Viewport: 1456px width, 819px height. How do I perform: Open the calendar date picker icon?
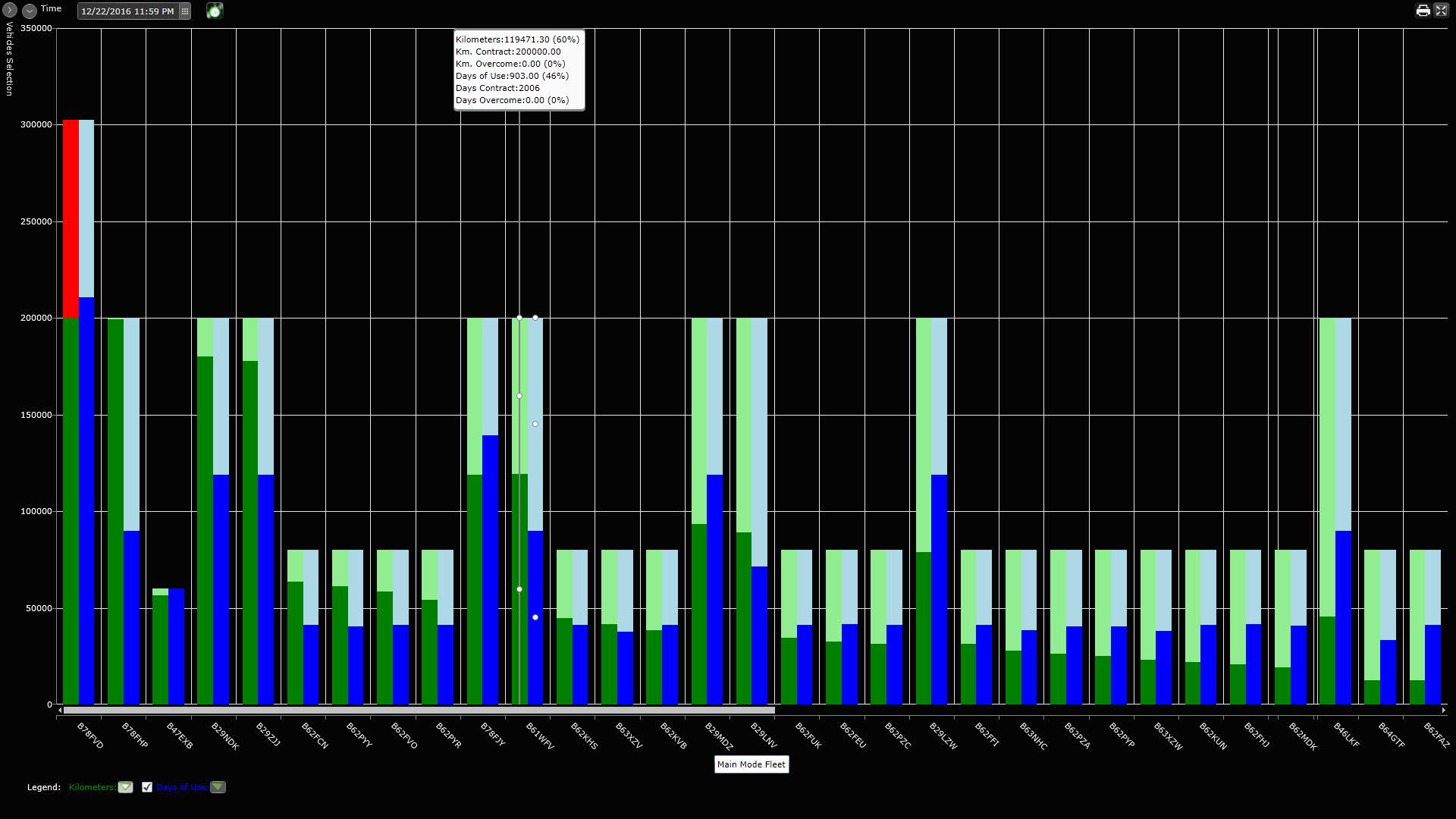tap(184, 11)
